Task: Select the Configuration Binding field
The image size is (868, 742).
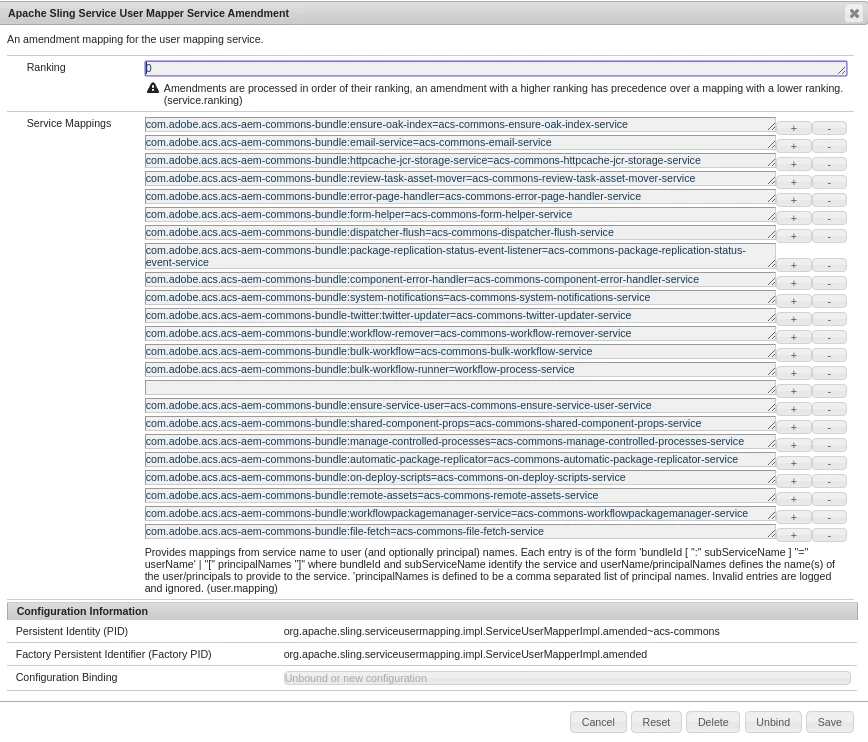Action: point(567,678)
